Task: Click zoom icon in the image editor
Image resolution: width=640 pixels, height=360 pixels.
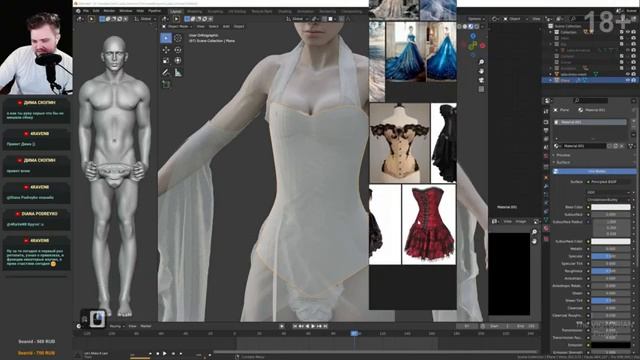Action: tap(535, 232)
